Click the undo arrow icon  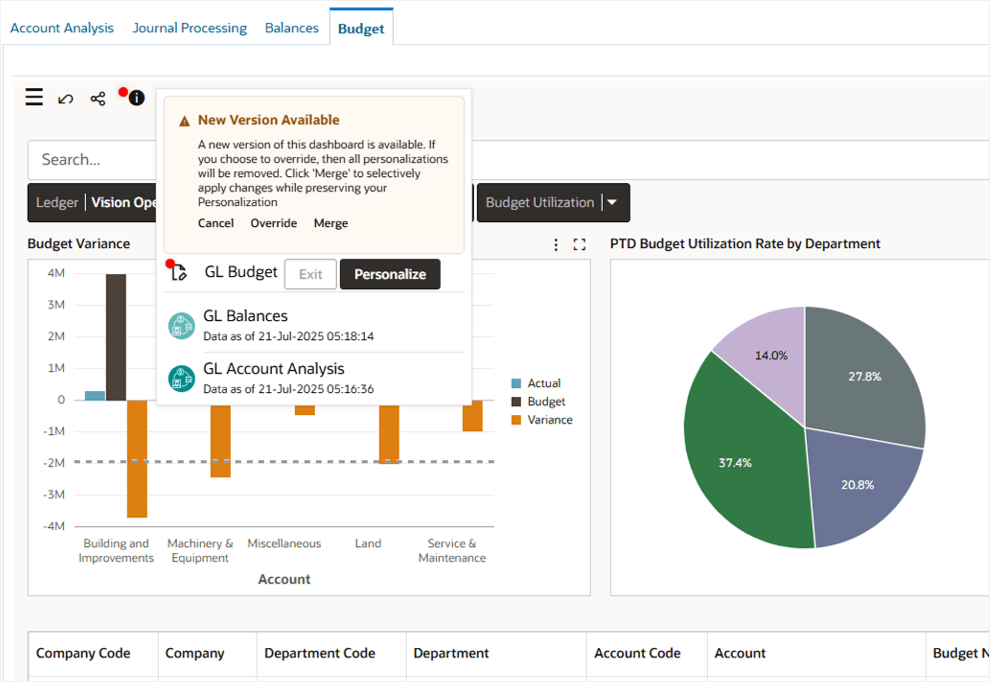[66, 98]
